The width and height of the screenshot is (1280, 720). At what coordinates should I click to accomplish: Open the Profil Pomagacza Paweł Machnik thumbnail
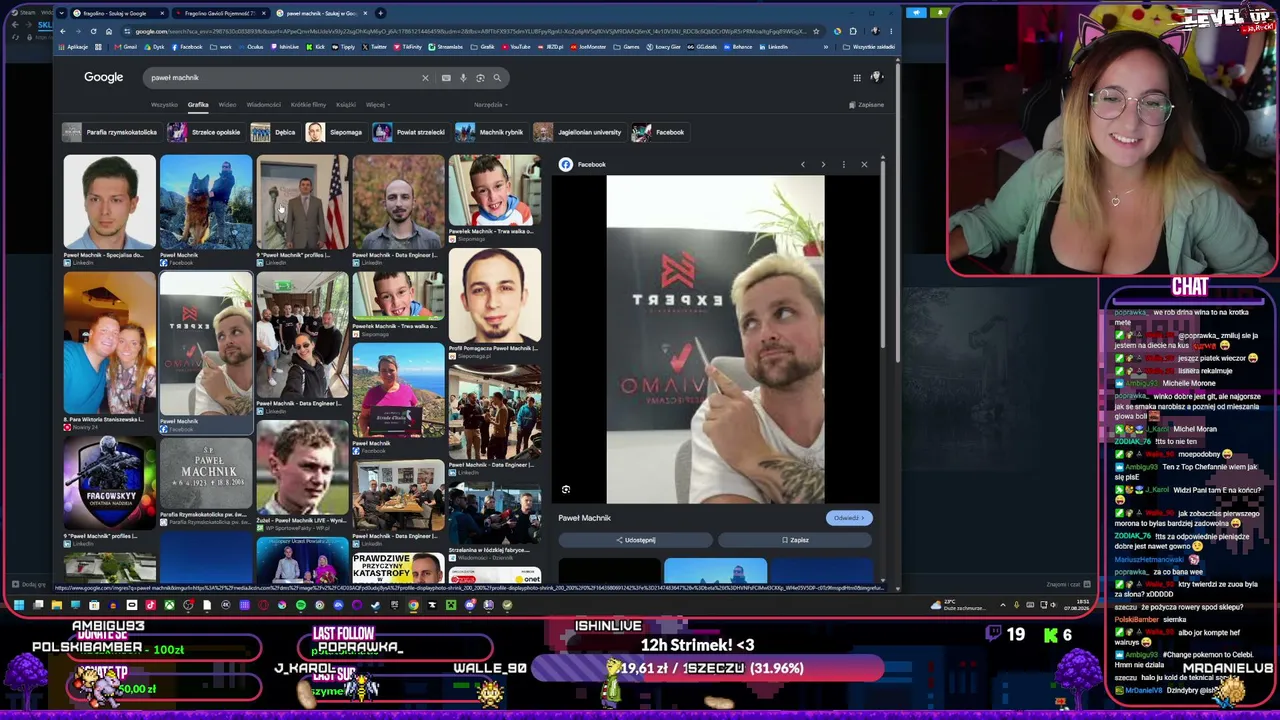tap(495, 295)
